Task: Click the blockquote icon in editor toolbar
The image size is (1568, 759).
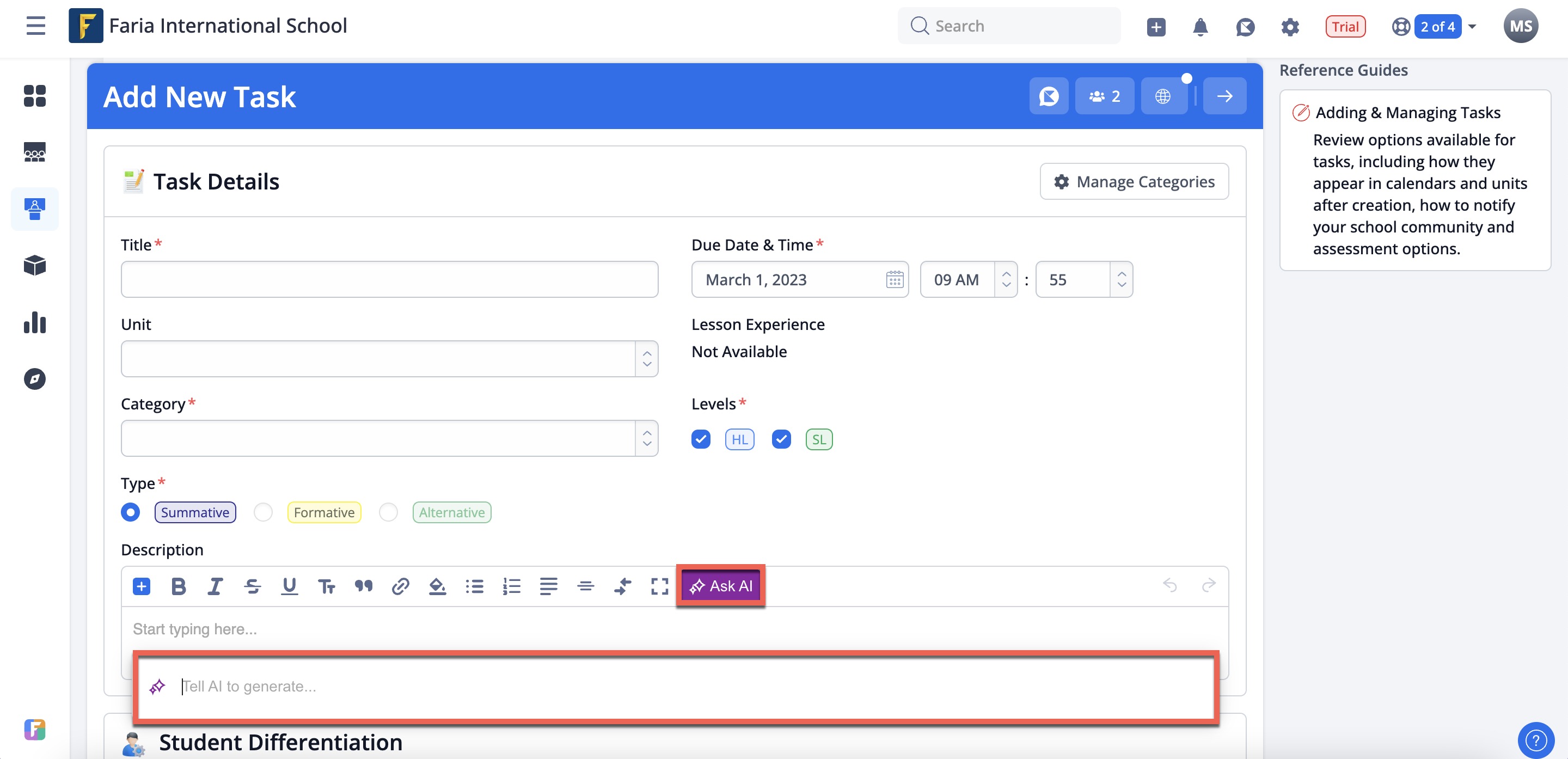Action: (x=363, y=586)
